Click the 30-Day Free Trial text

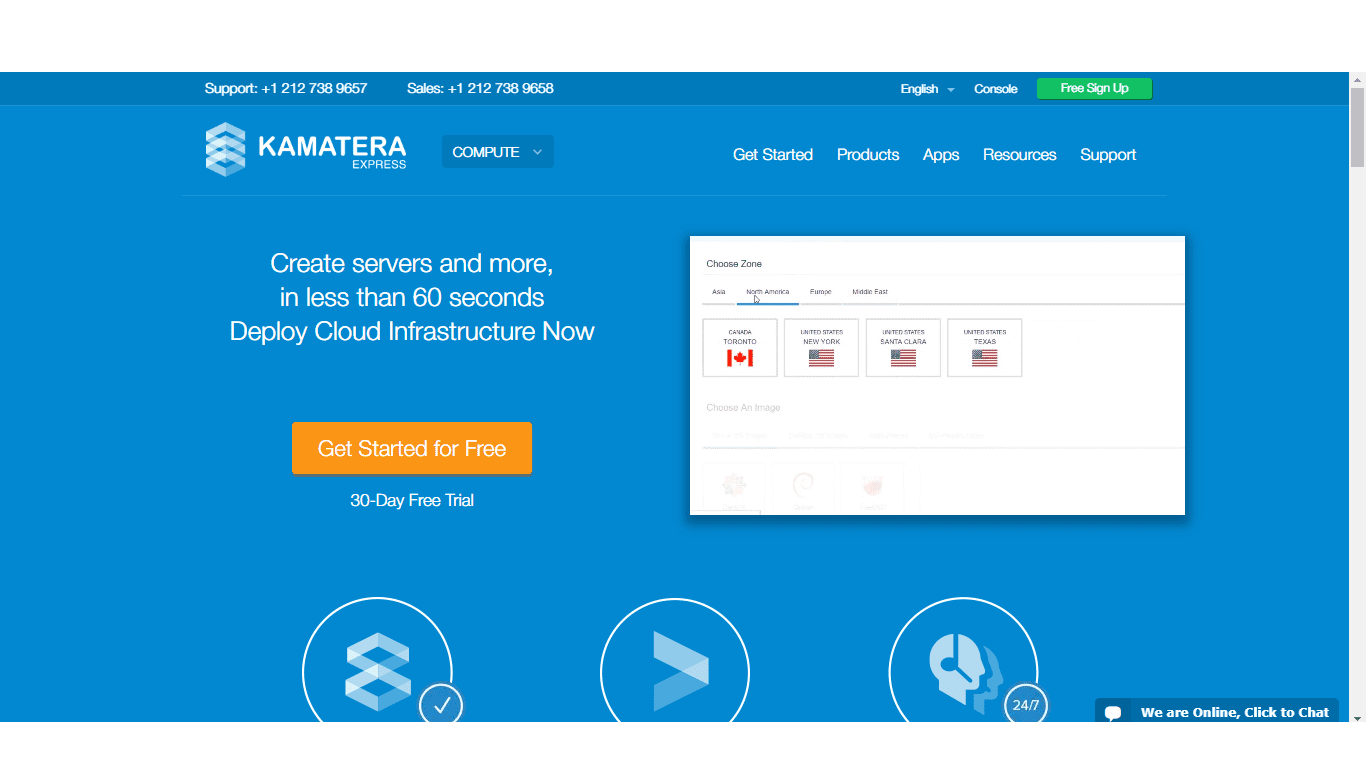412,500
